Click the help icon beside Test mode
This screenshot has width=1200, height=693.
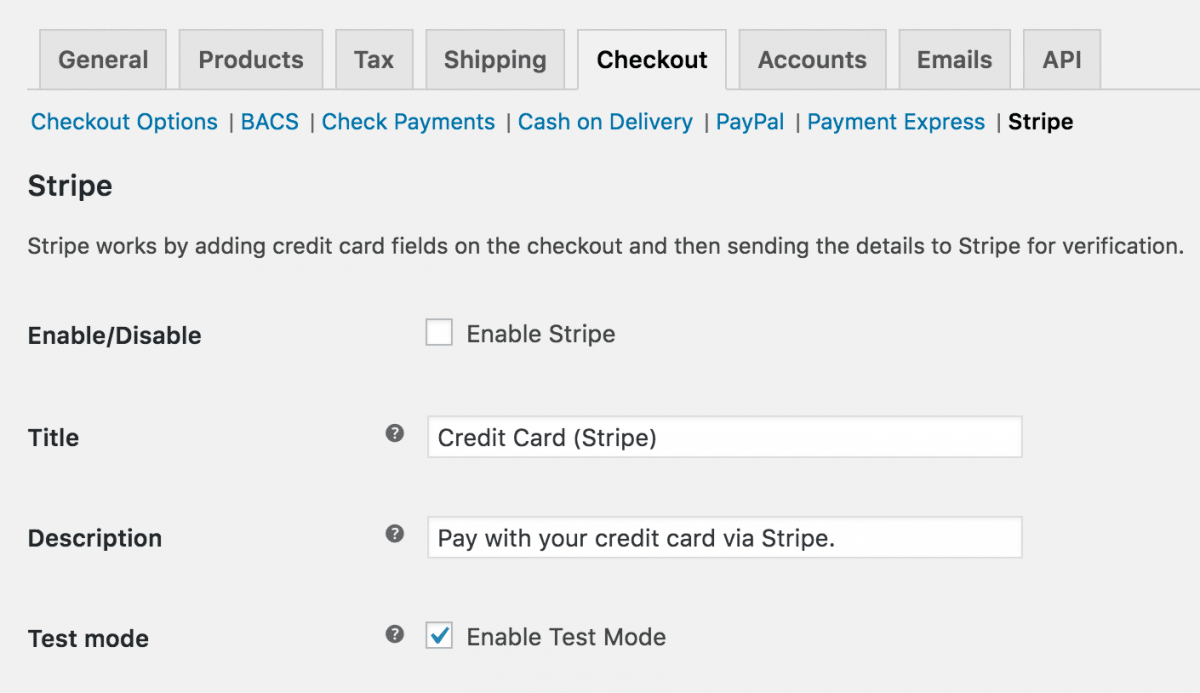tap(394, 635)
